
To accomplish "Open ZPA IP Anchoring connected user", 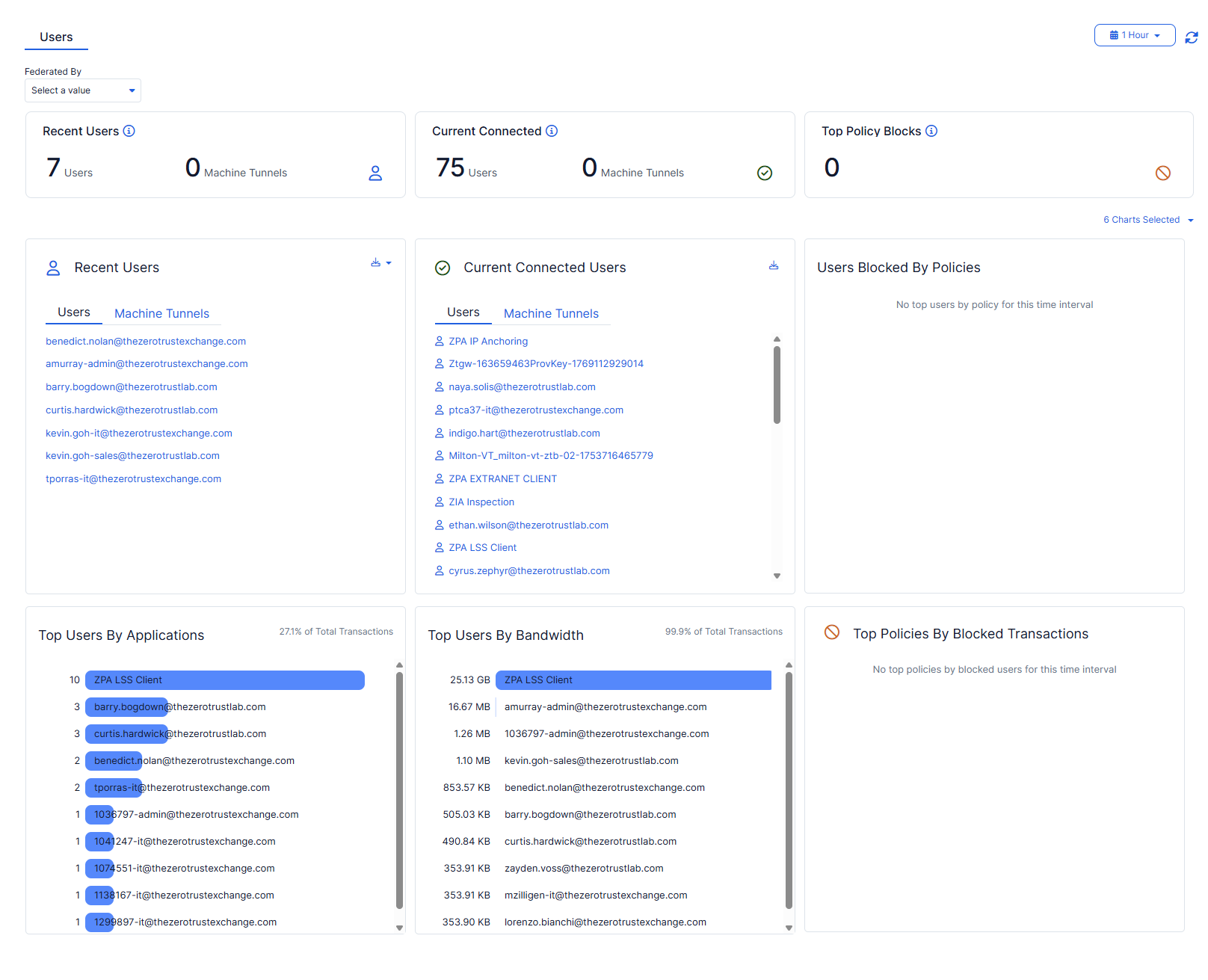I will 488,341.
